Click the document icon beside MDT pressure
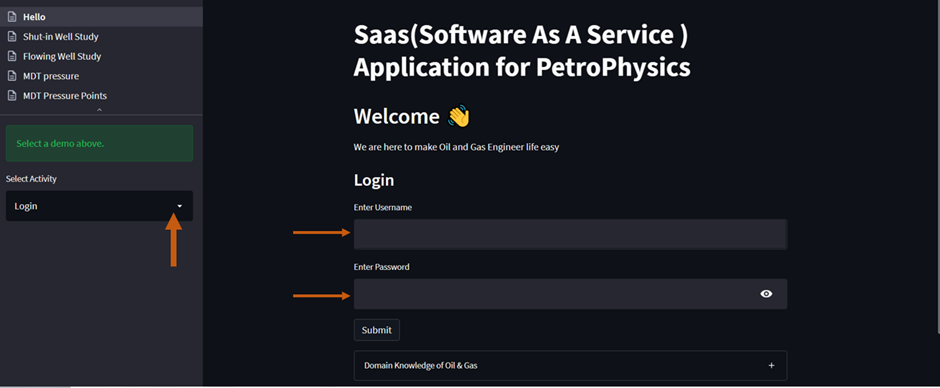940x388 pixels. [11, 76]
